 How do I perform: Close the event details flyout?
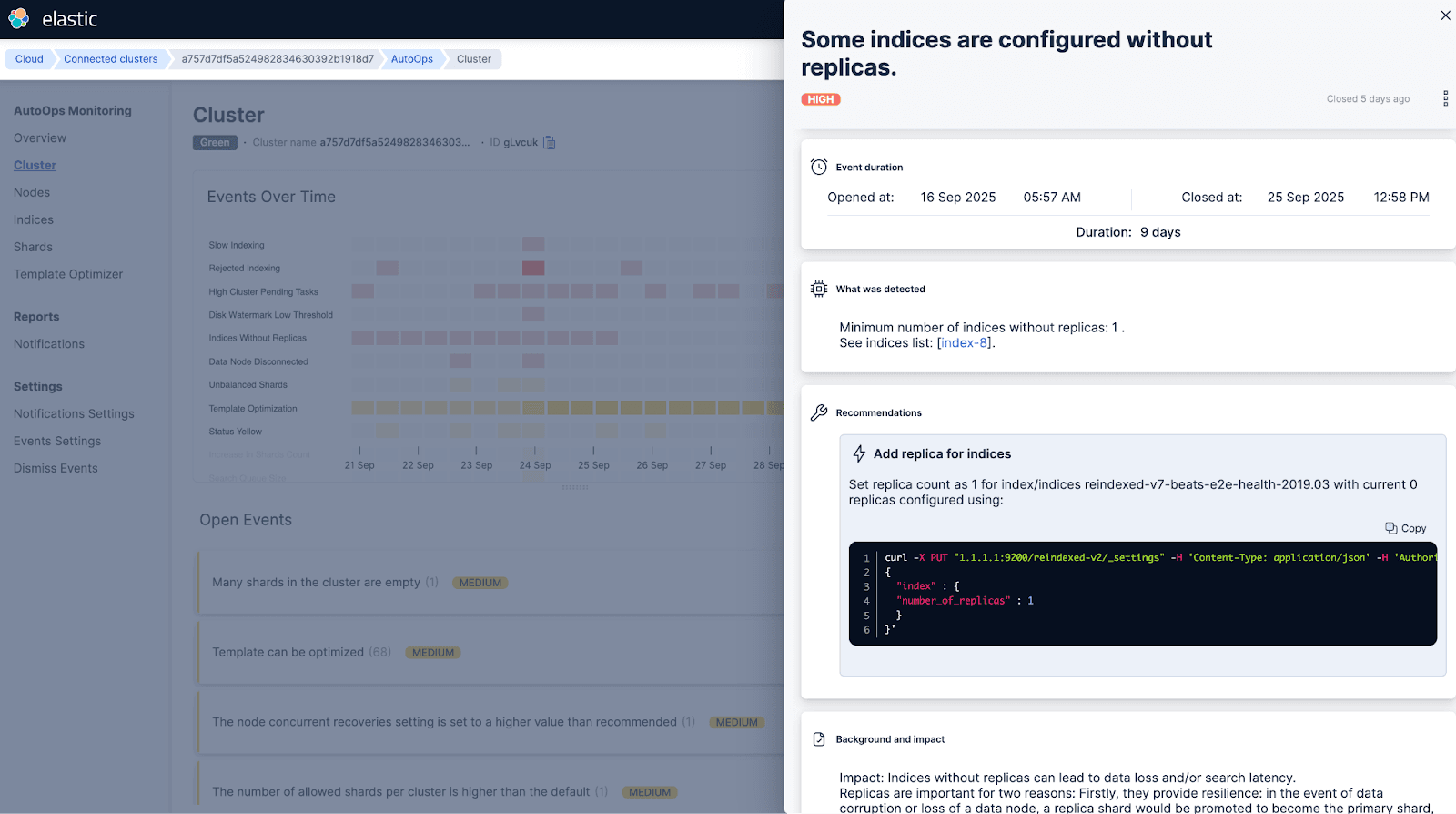pyautogui.click(x=1445, y=15)
